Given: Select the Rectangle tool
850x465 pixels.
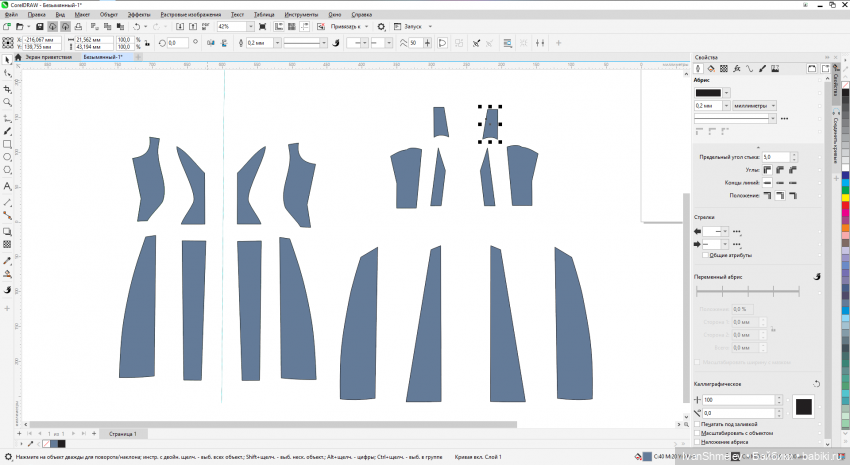Looking at the screenshot, I should click(7, 144).
